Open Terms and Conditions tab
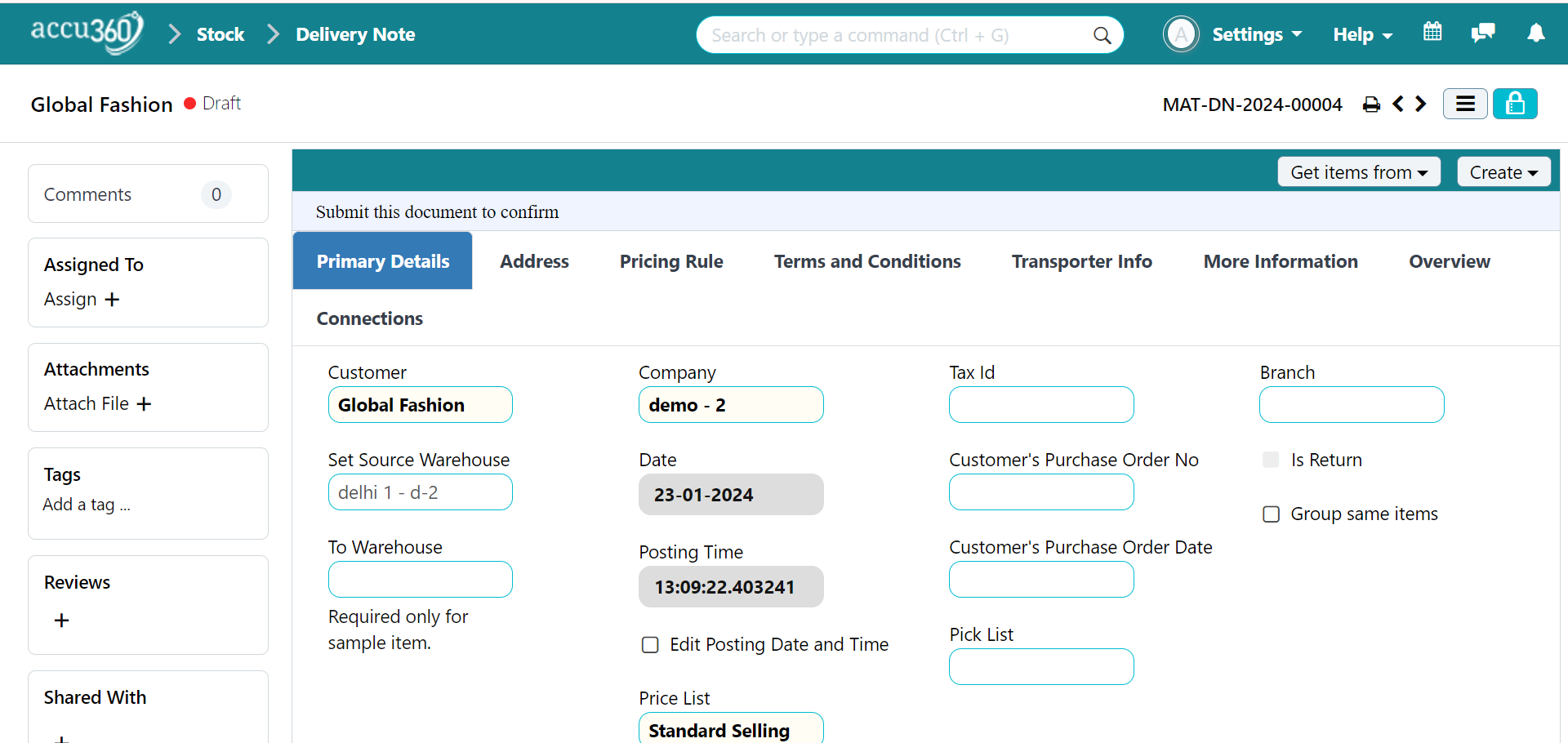 [867, 261]
